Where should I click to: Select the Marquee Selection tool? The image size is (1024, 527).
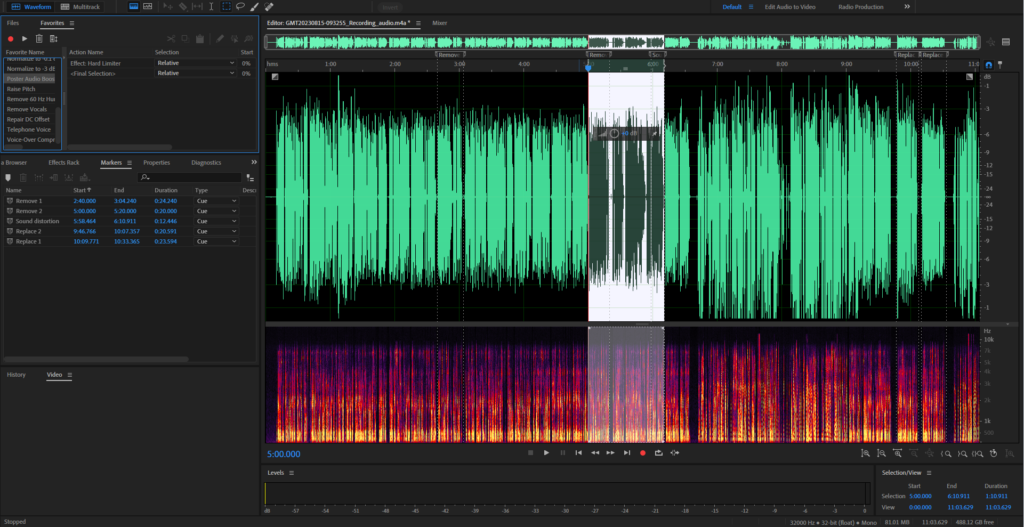coord(226,7)
